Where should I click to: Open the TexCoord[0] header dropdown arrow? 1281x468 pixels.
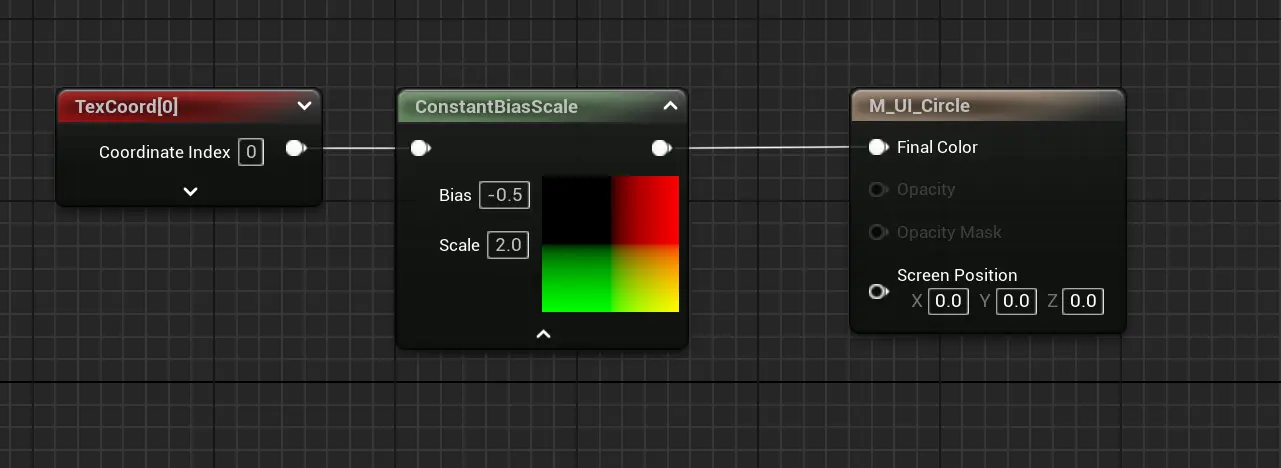304,106
